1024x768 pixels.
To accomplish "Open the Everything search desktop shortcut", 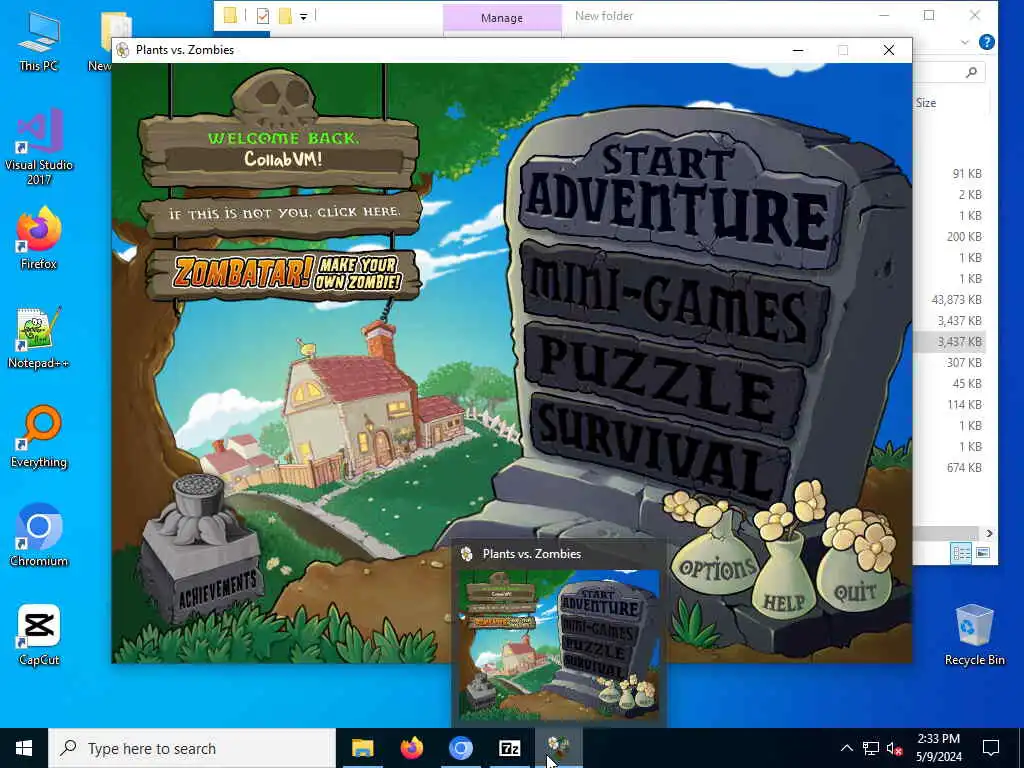I will pyautogui.click(x=39, y=437).
